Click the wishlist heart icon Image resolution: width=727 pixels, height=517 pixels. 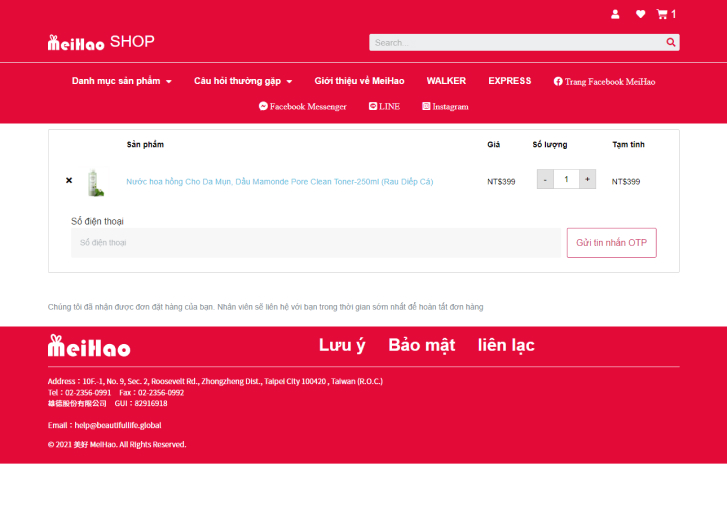pyautogui.click(x=640, y=14)
